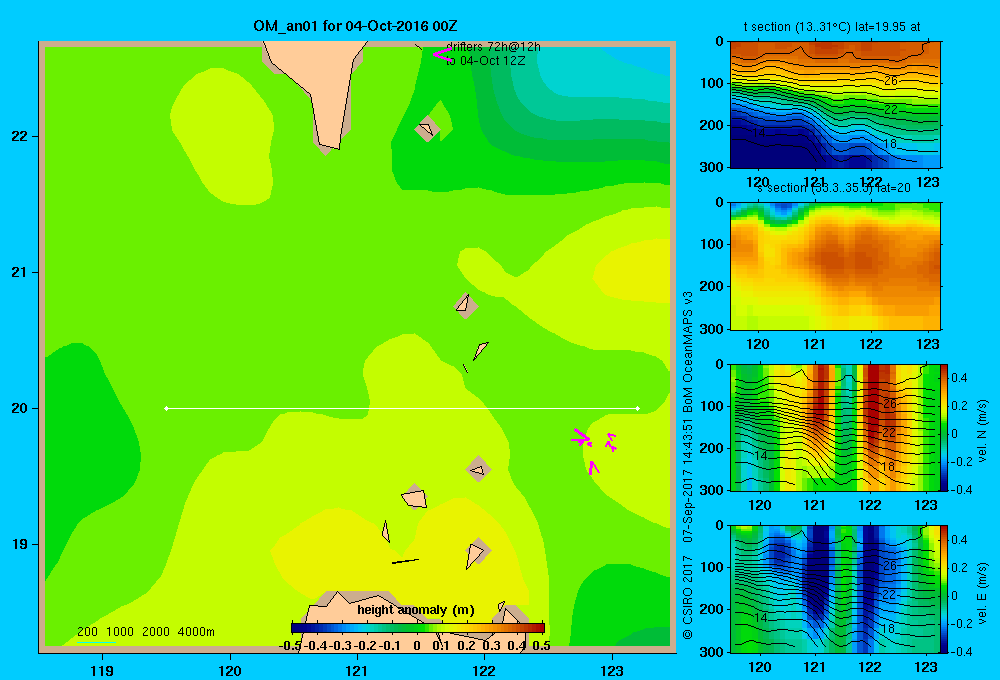Select the "height anomaly (m)" caption
1000x680 pixels.
click(416, 610)
